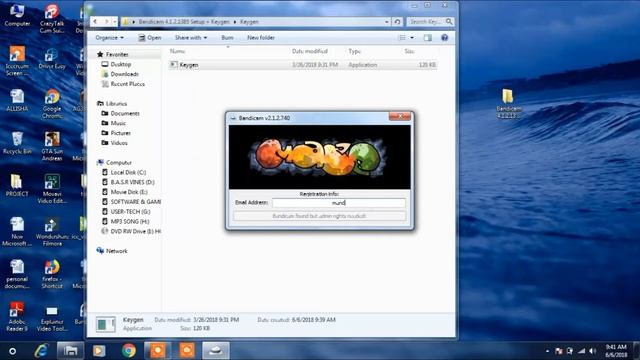Viewport: 640px width, 360px height.
Task: Select Network in navigation pane
Action: coord(116,251)
